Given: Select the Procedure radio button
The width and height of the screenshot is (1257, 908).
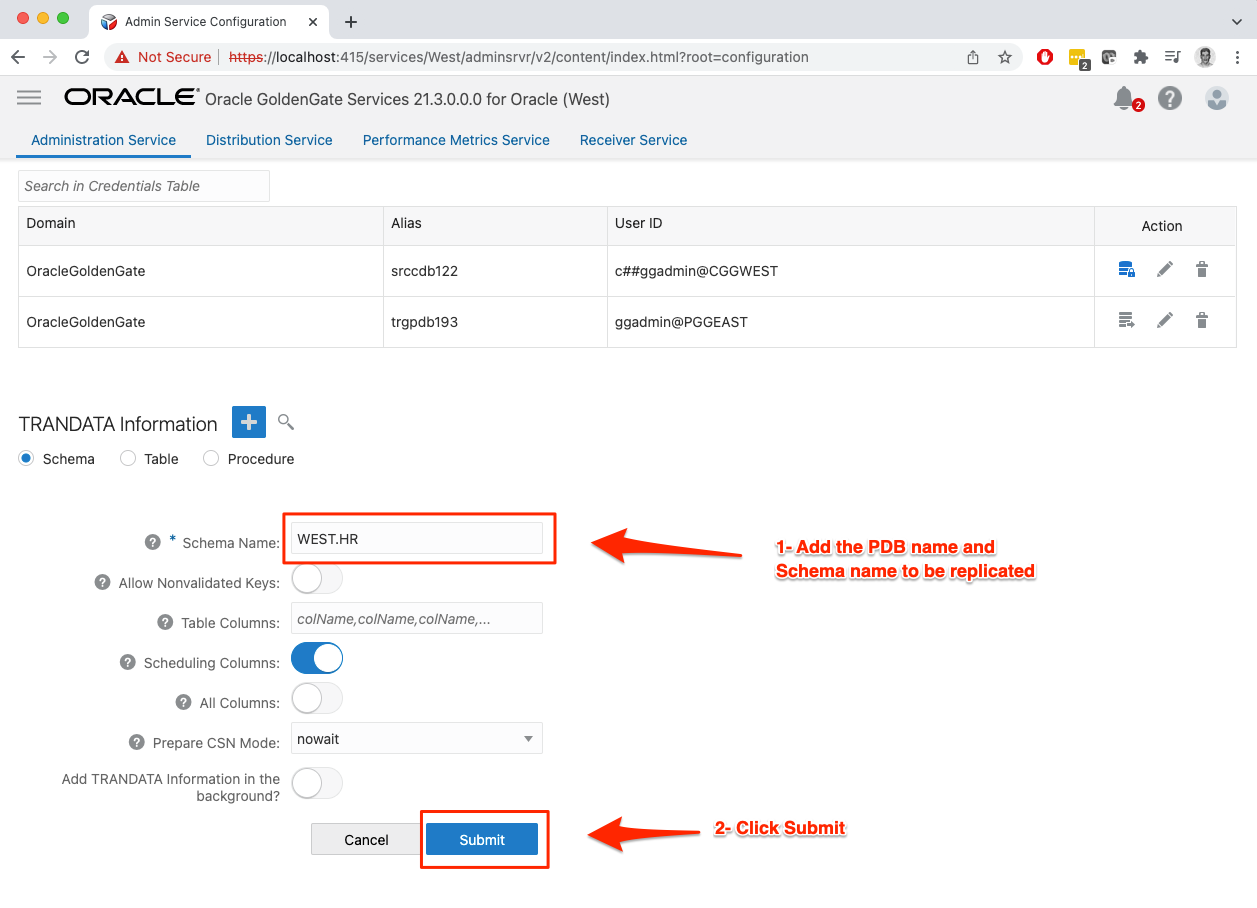Looking at the screenshot, I should [x=211, y=459].
